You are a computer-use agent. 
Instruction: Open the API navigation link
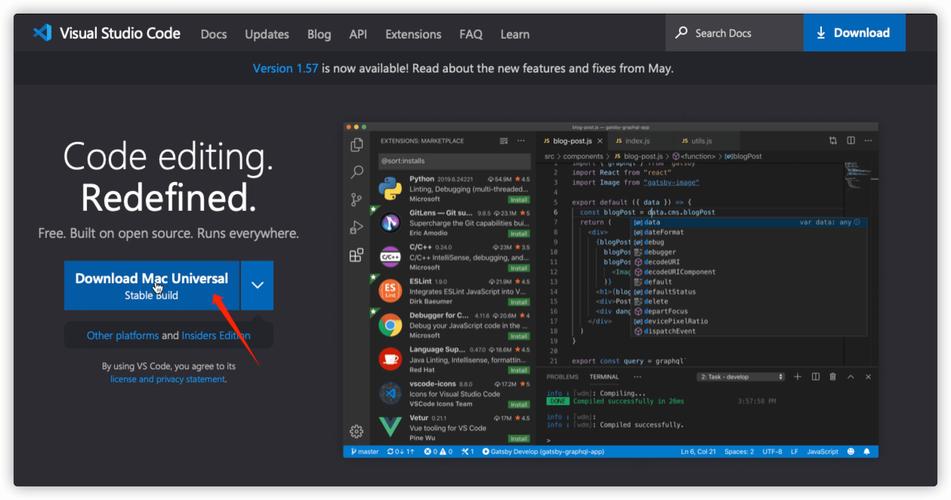coord(358,35)
